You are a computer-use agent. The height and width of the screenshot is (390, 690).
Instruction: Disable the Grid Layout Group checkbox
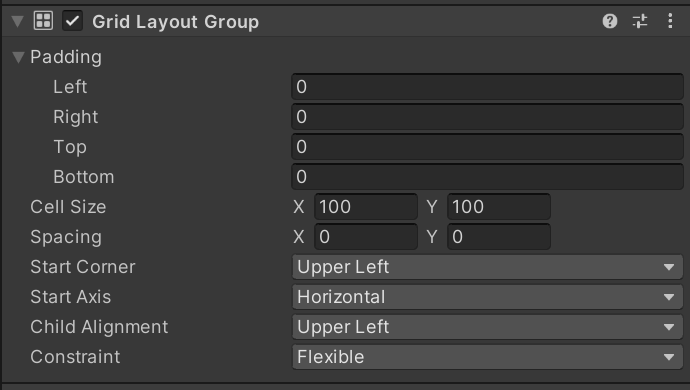72,21
